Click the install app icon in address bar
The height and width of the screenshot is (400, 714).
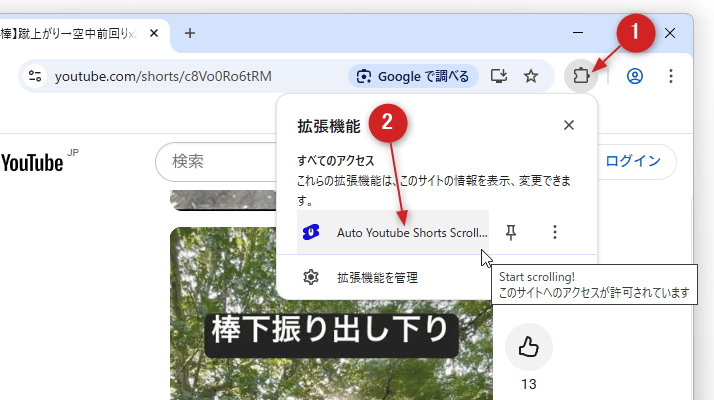499,76
